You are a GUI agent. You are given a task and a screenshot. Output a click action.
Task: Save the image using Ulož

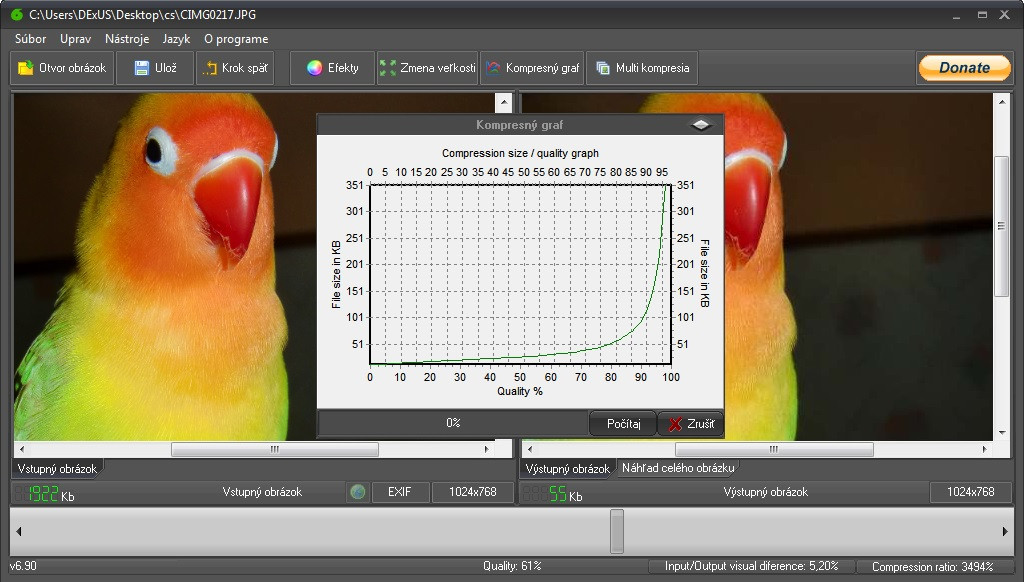coord(155,68)
